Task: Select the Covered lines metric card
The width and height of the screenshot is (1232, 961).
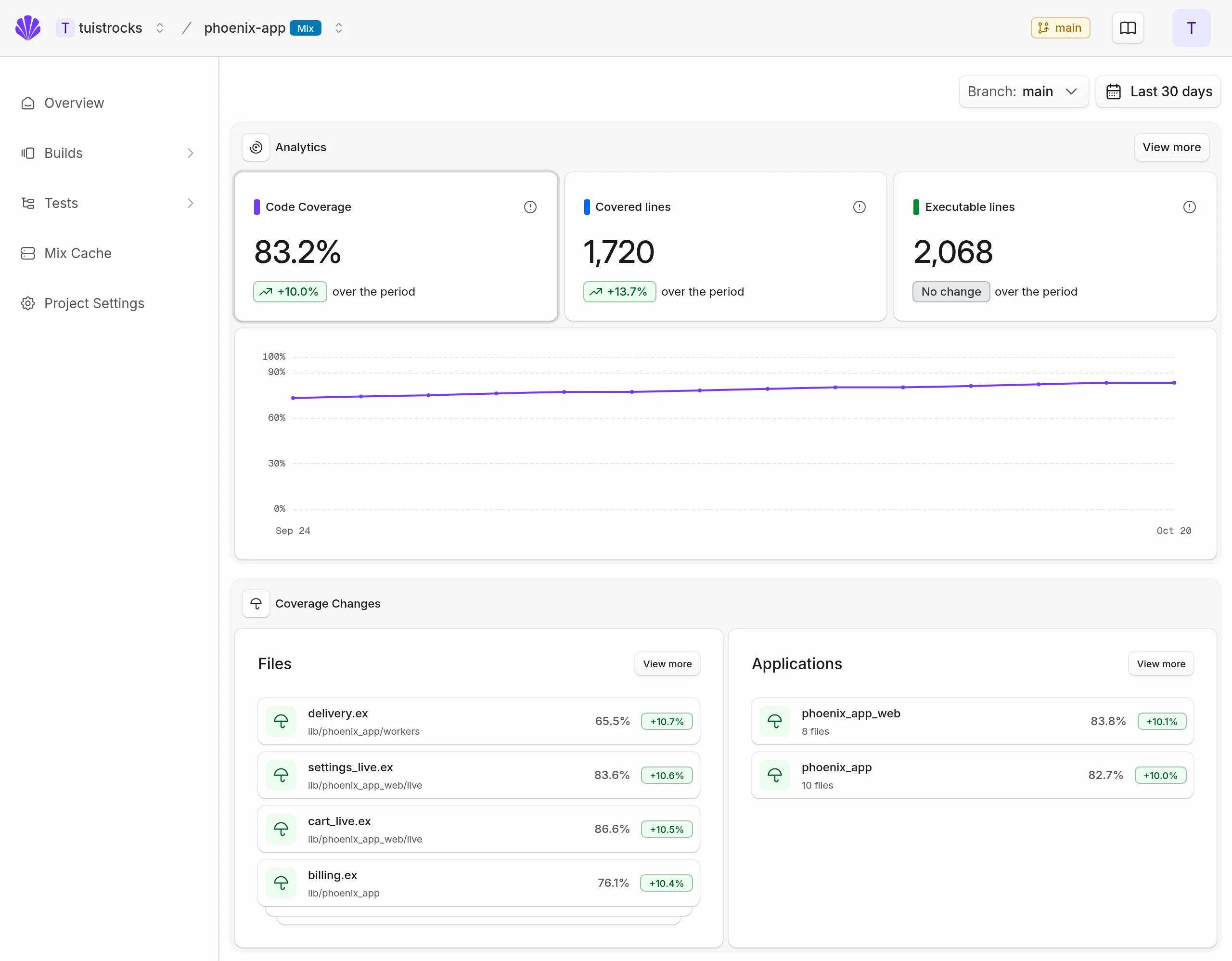Action: (x=725, y=247)
